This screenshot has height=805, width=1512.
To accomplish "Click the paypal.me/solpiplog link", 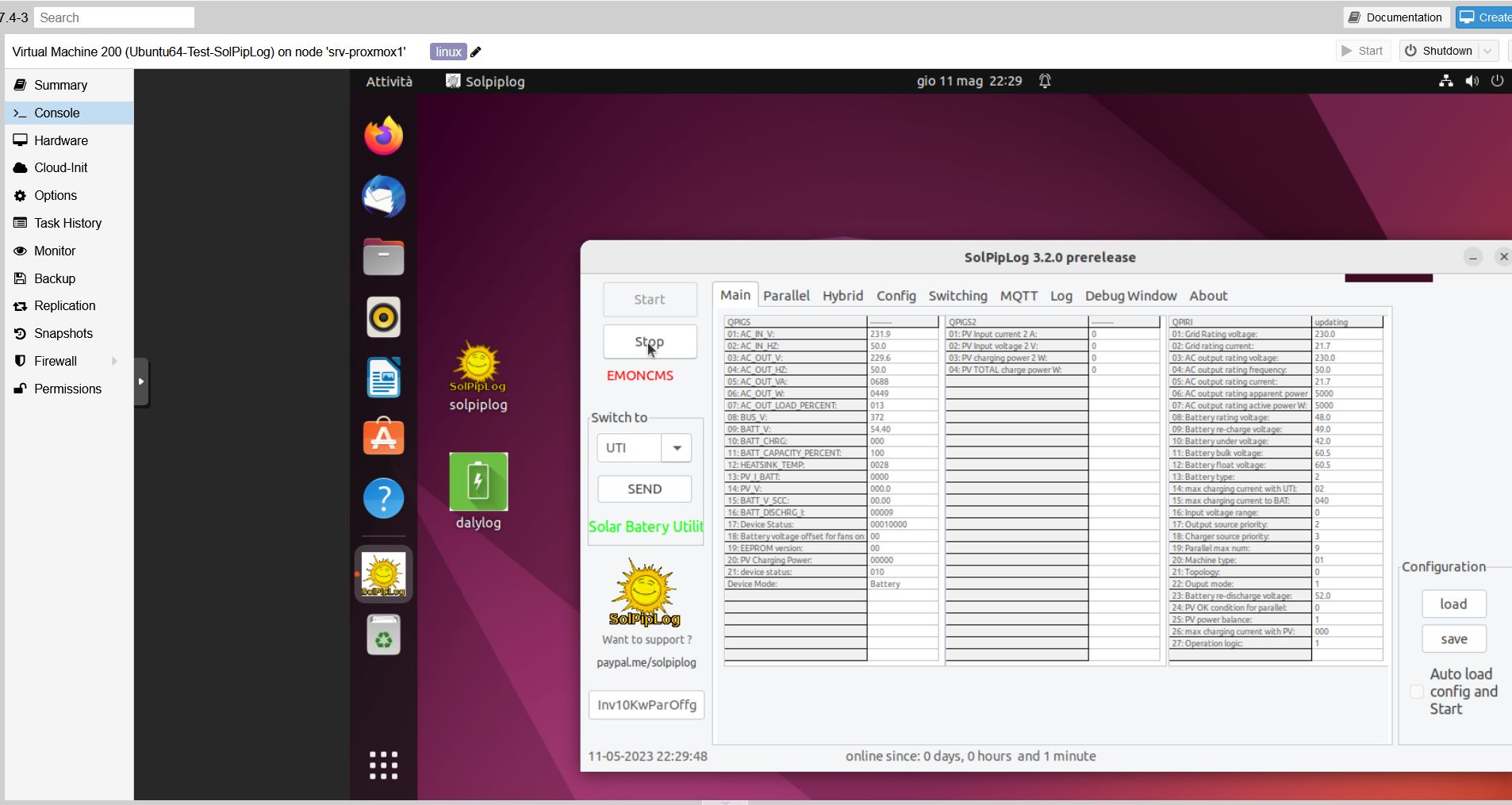I will (x=647, y=663).
